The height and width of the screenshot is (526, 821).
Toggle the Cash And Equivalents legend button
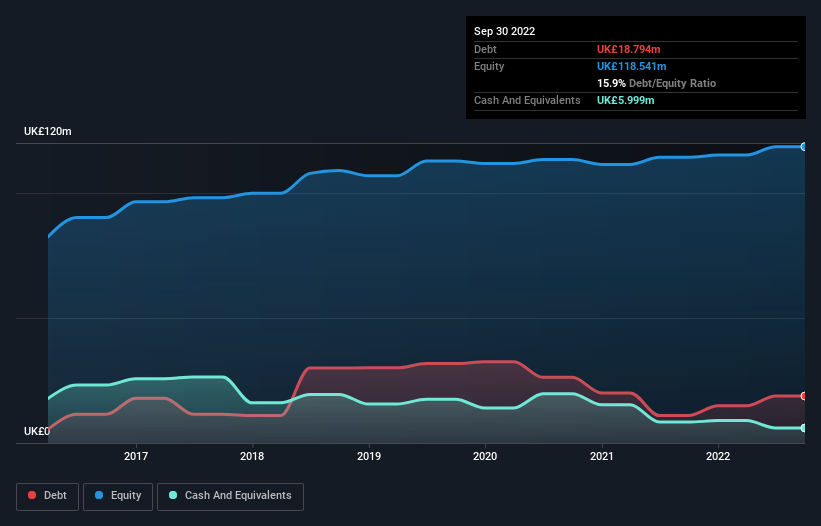(230, 496)
